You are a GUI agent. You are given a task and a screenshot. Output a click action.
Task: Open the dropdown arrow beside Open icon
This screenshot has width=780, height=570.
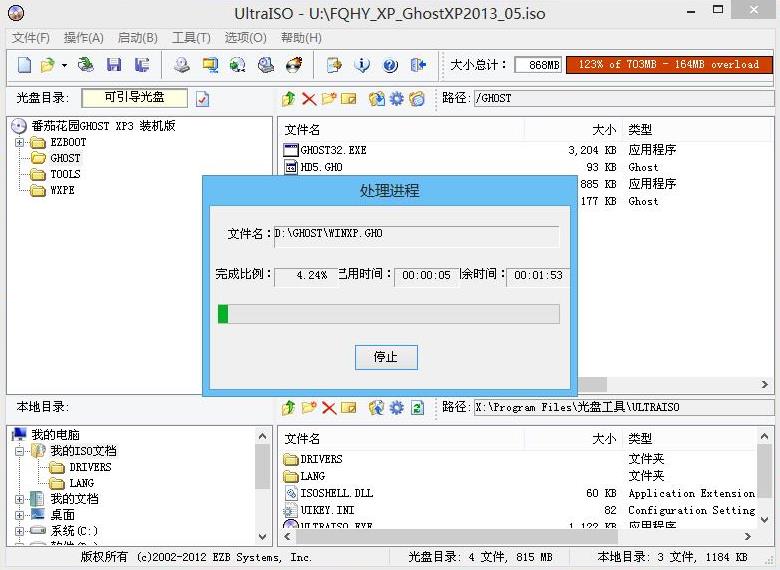coord(64,65)
